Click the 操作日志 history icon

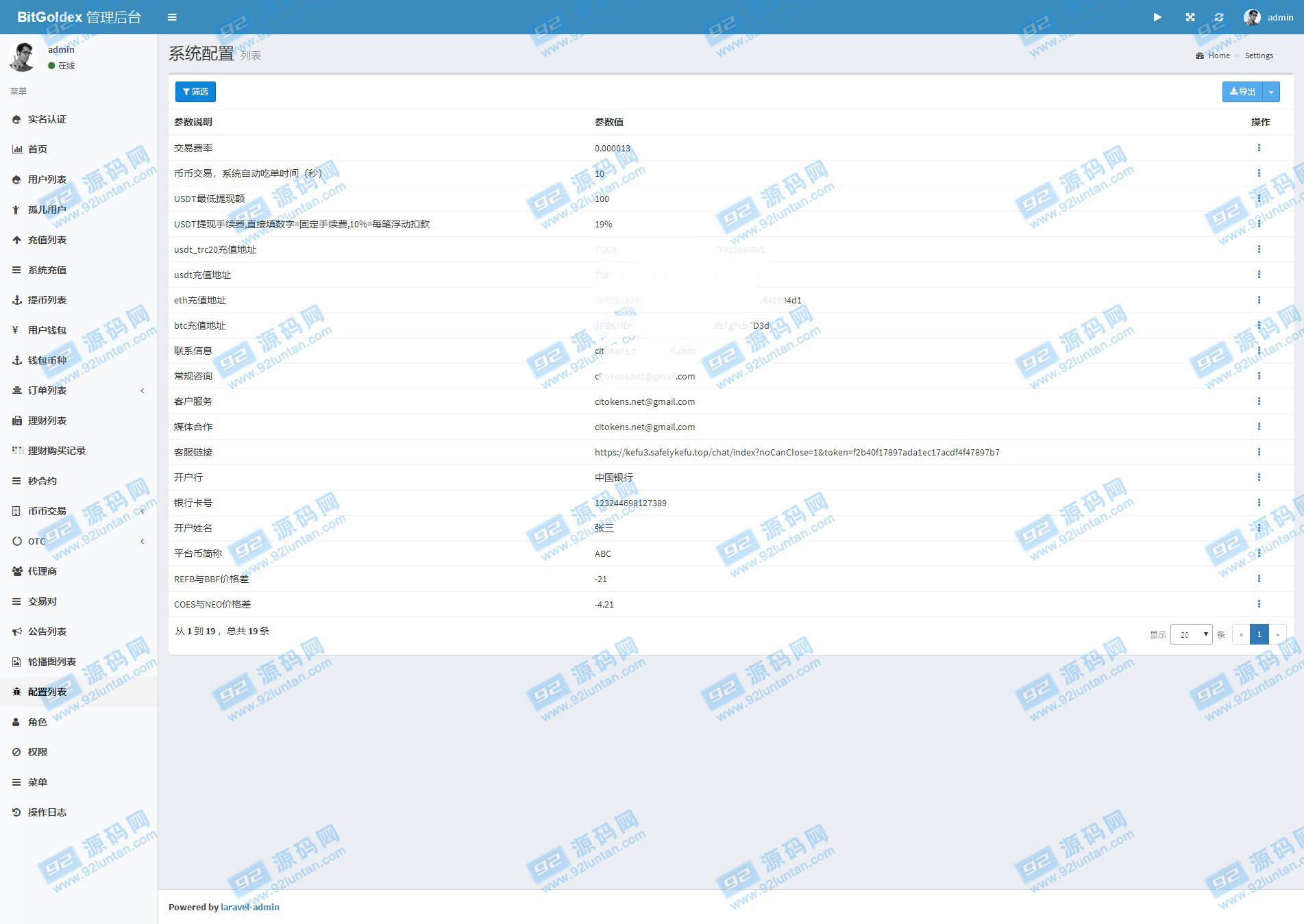(17, 812)
